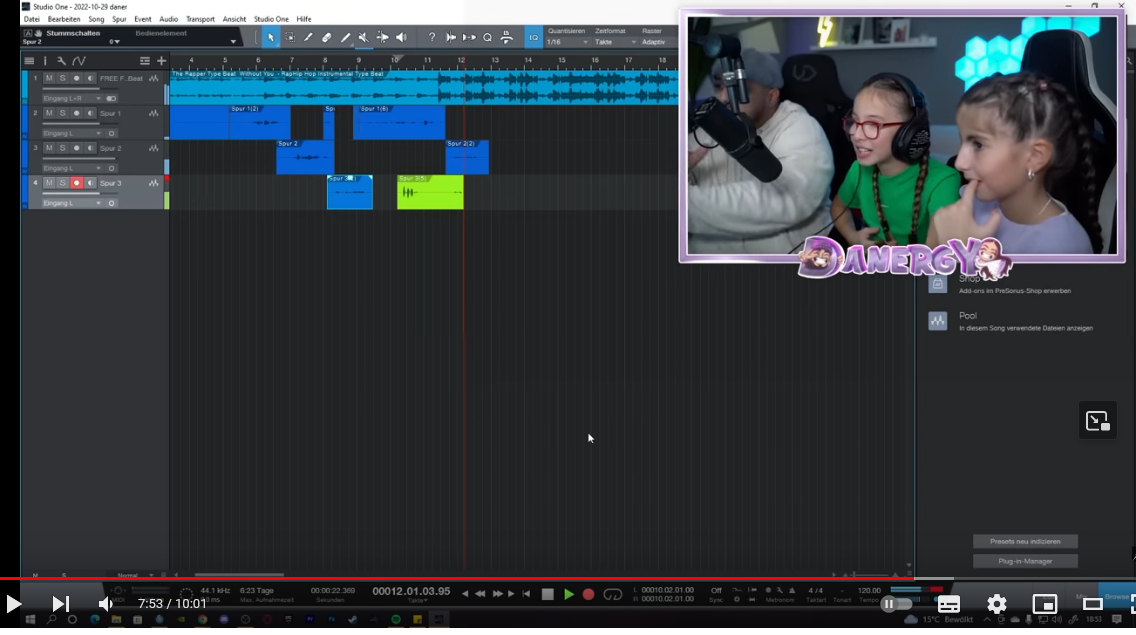Select the Arrow tool in the toolbar
Screen dimensions: 1136x635
(x=272, y=37)
